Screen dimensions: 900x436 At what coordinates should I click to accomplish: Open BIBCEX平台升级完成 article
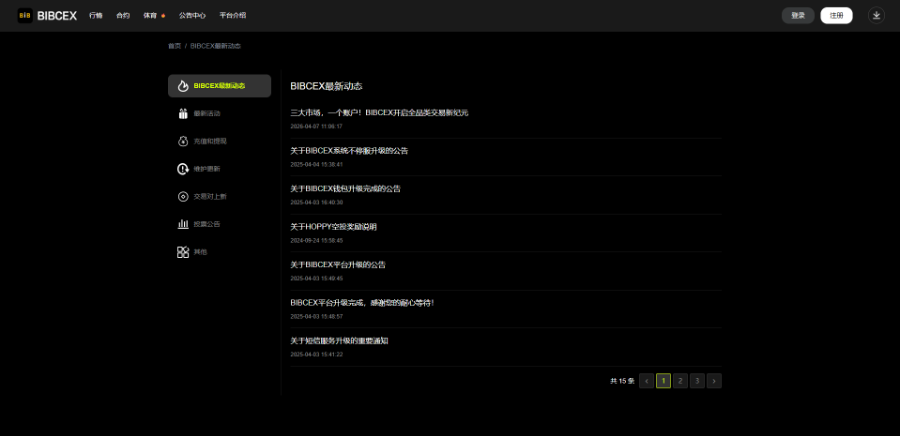[363, 303]
